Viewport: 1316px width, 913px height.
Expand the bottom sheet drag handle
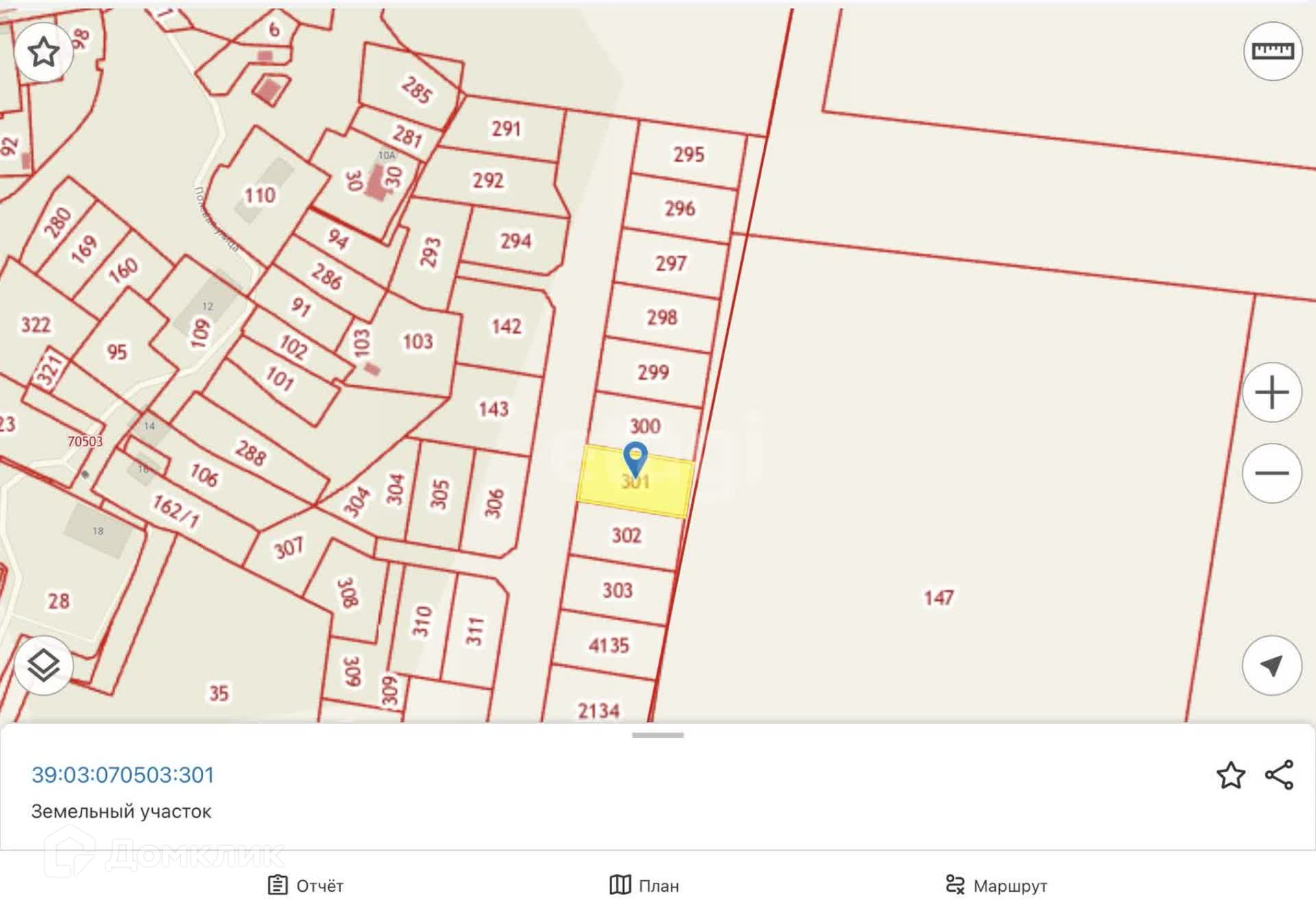(657, 735)
